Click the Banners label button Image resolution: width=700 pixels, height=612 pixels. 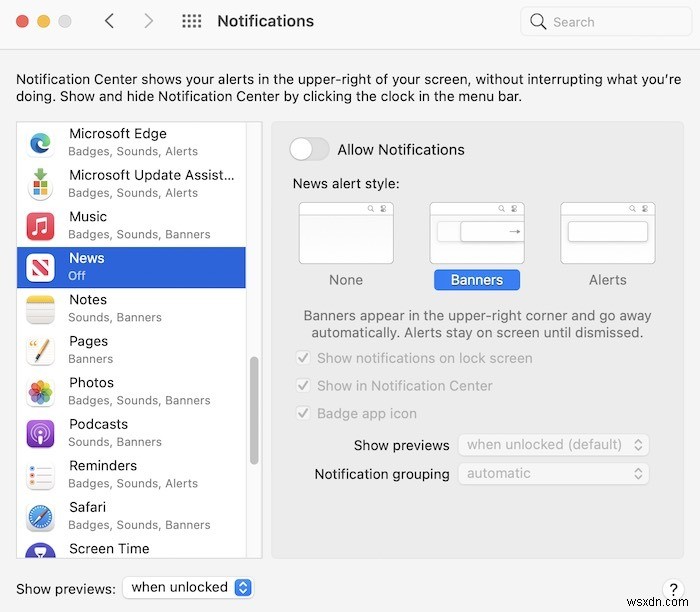click(x=477, y=280)
